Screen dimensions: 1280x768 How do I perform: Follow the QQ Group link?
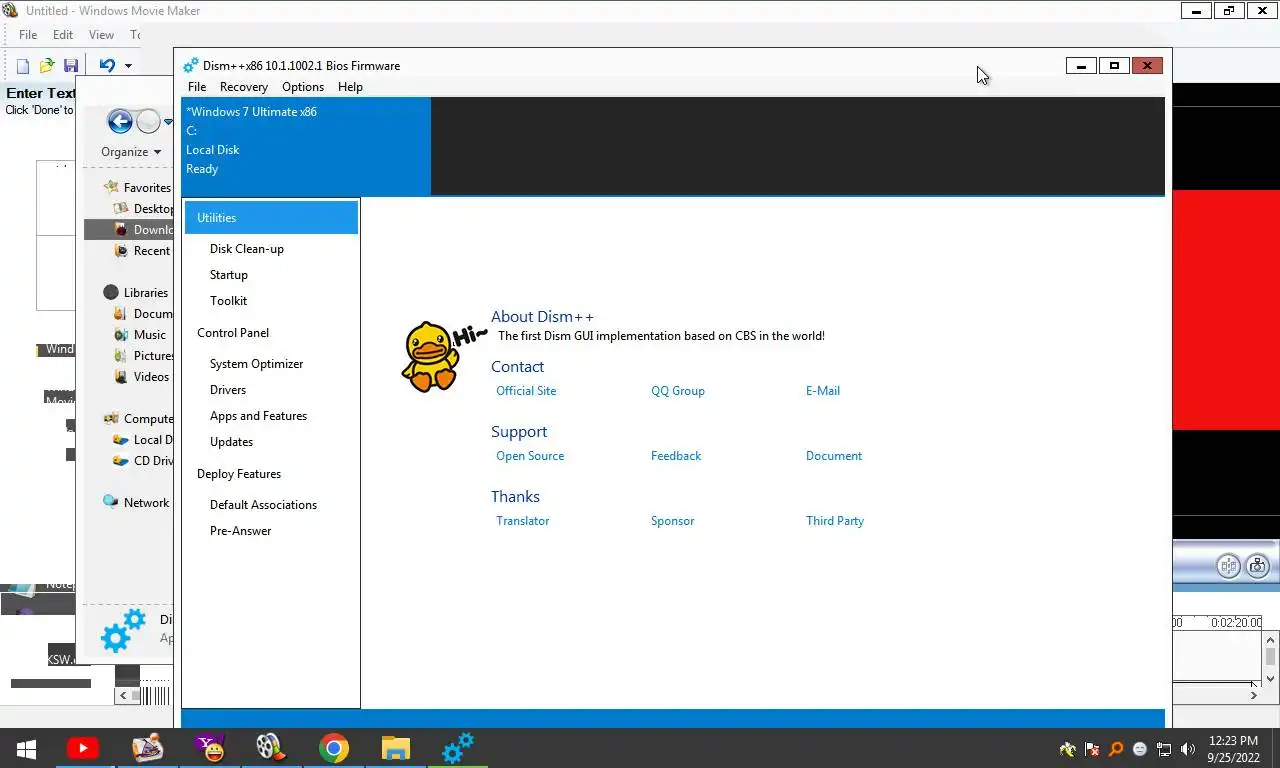click(678, 391)
